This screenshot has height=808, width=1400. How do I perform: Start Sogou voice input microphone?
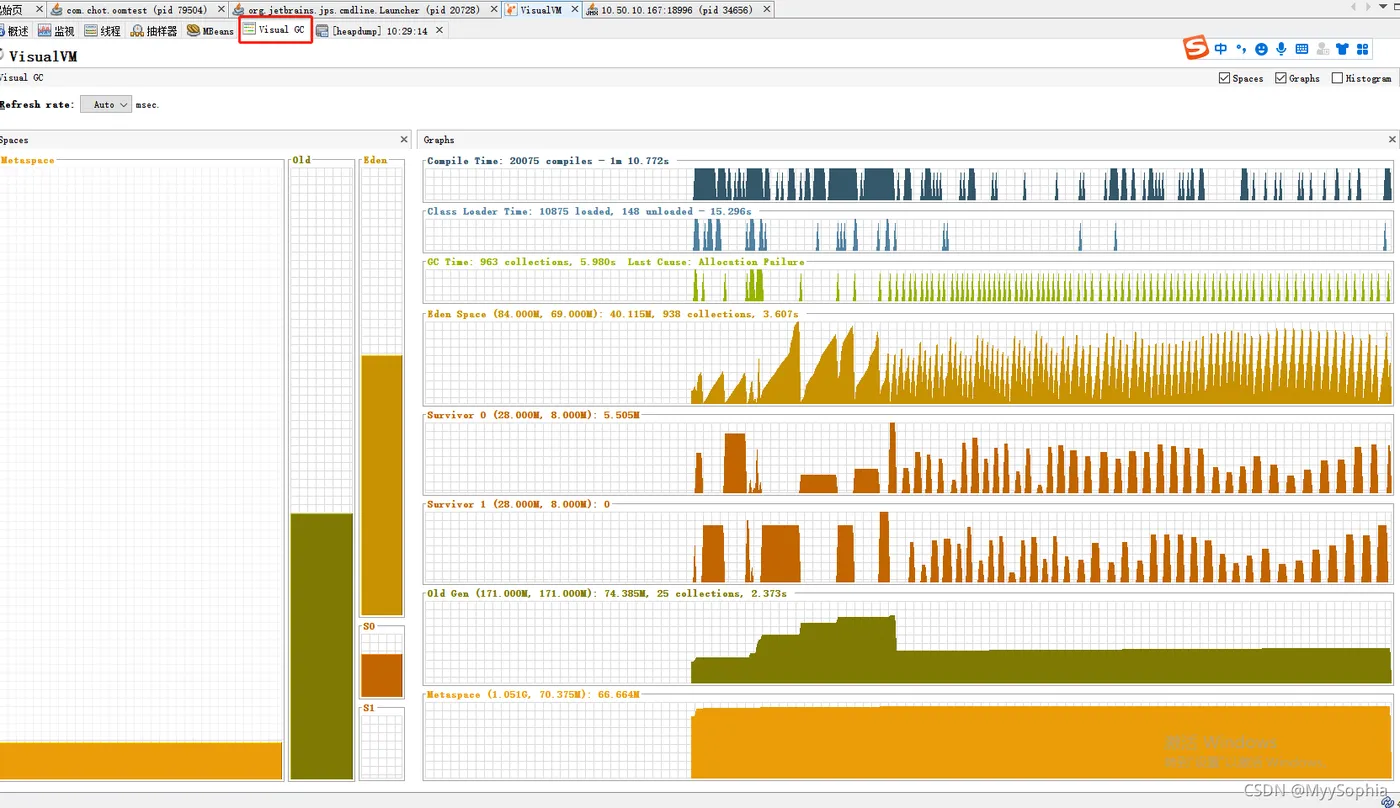point(1281,48)
